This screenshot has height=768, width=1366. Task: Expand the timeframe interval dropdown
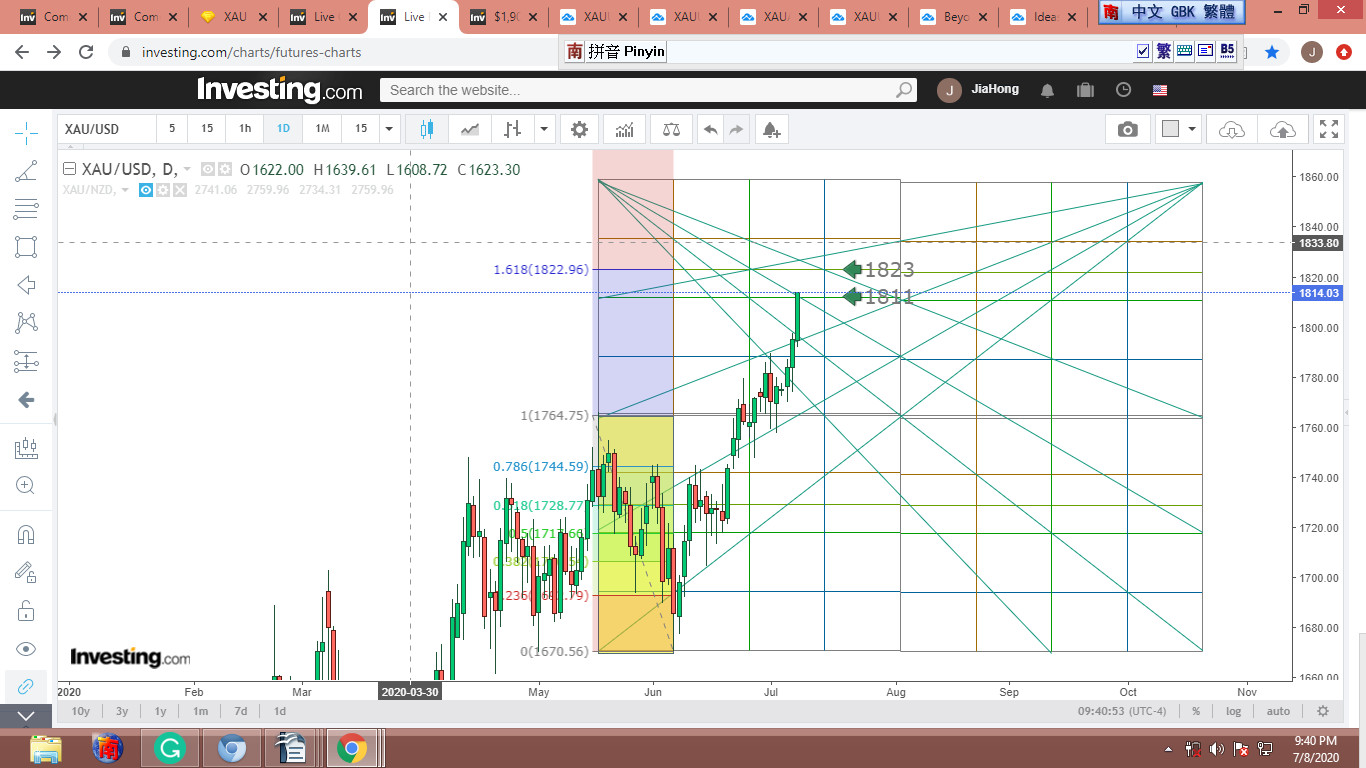tap(390, 129)
